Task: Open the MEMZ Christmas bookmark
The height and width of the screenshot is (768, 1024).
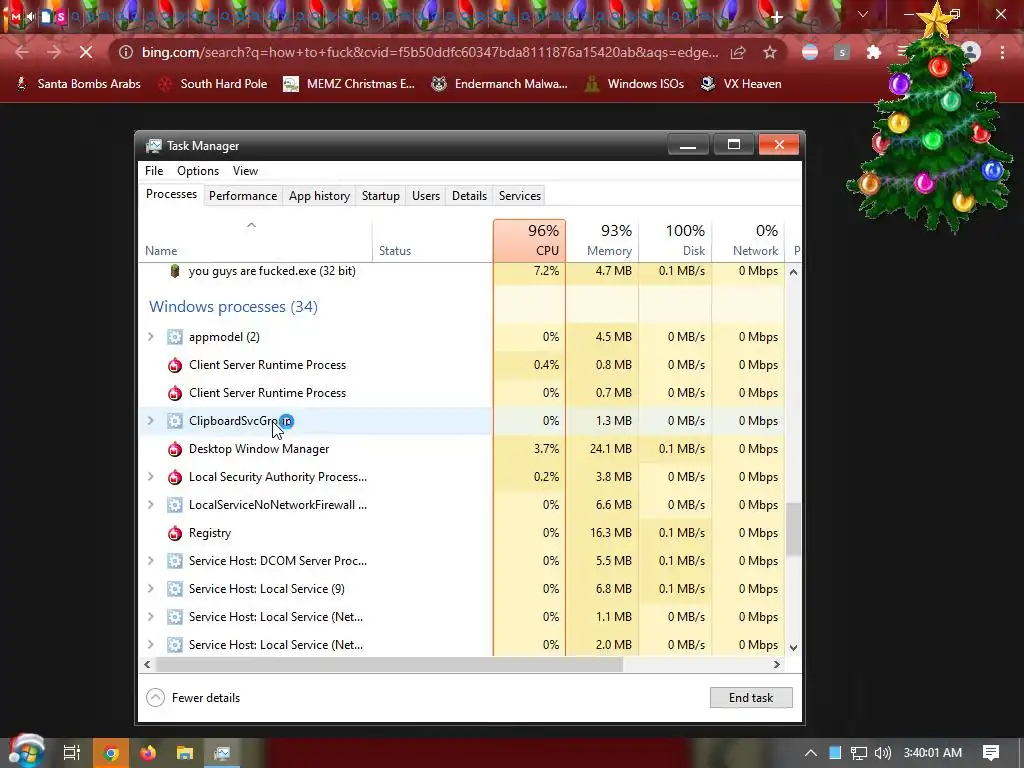Action: coord(349,84)
